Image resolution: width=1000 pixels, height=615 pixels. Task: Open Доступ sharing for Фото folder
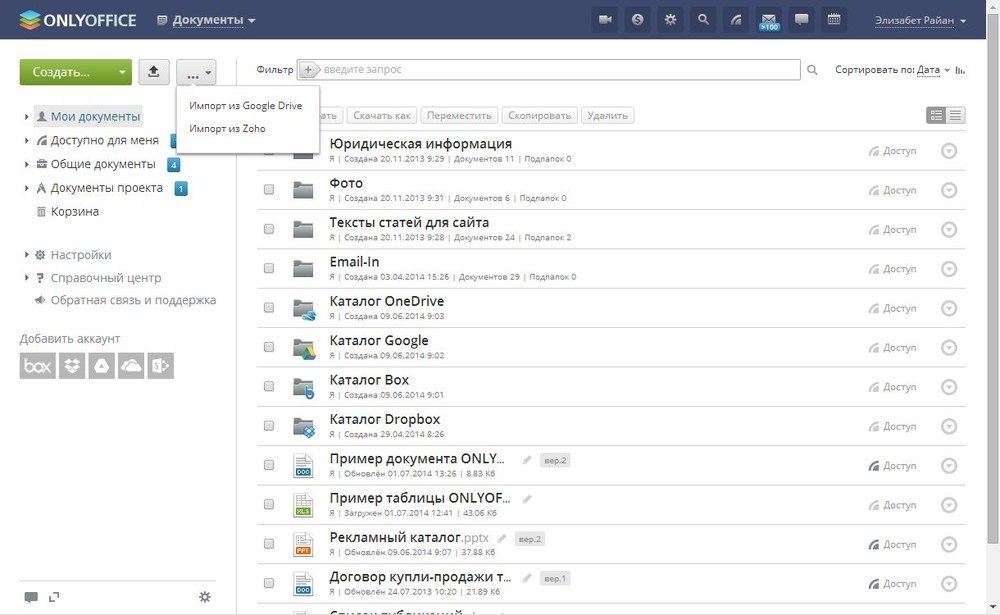(x=893, y=190)
